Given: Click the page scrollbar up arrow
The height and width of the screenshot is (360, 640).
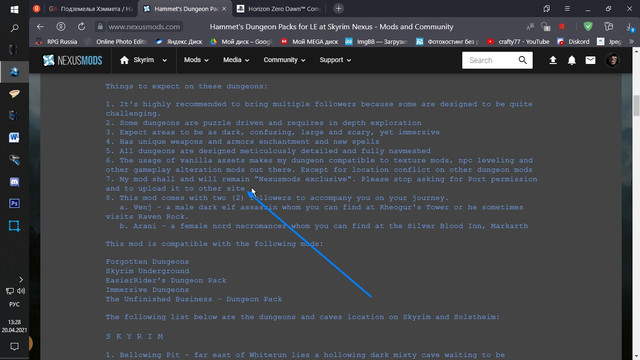Looking at the screenshot, I should pyautogui.click(x=636, y=51).
